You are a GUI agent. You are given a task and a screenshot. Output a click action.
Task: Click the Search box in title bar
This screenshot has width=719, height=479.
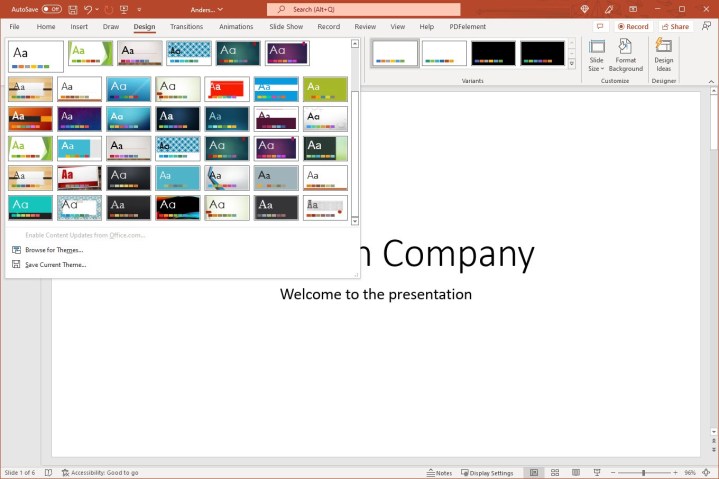tap(363, 9)
